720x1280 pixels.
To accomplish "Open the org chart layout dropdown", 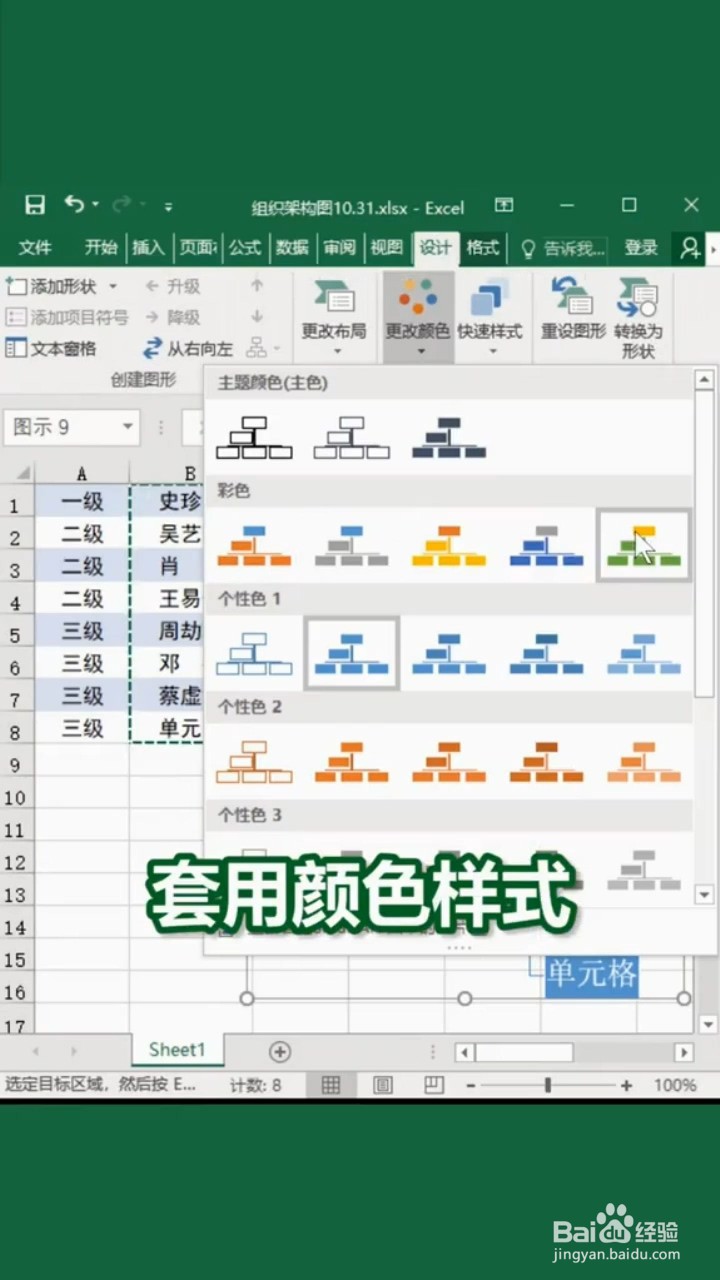I will coord(263,349).
